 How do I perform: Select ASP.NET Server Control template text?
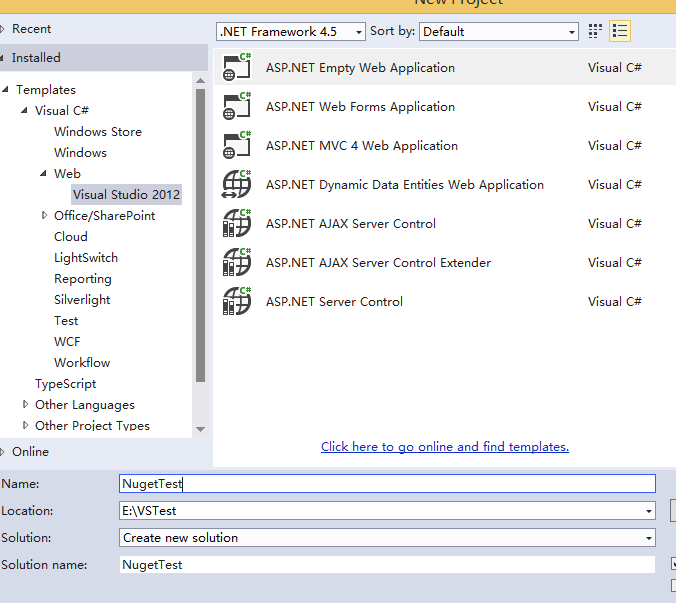point(334,302)
